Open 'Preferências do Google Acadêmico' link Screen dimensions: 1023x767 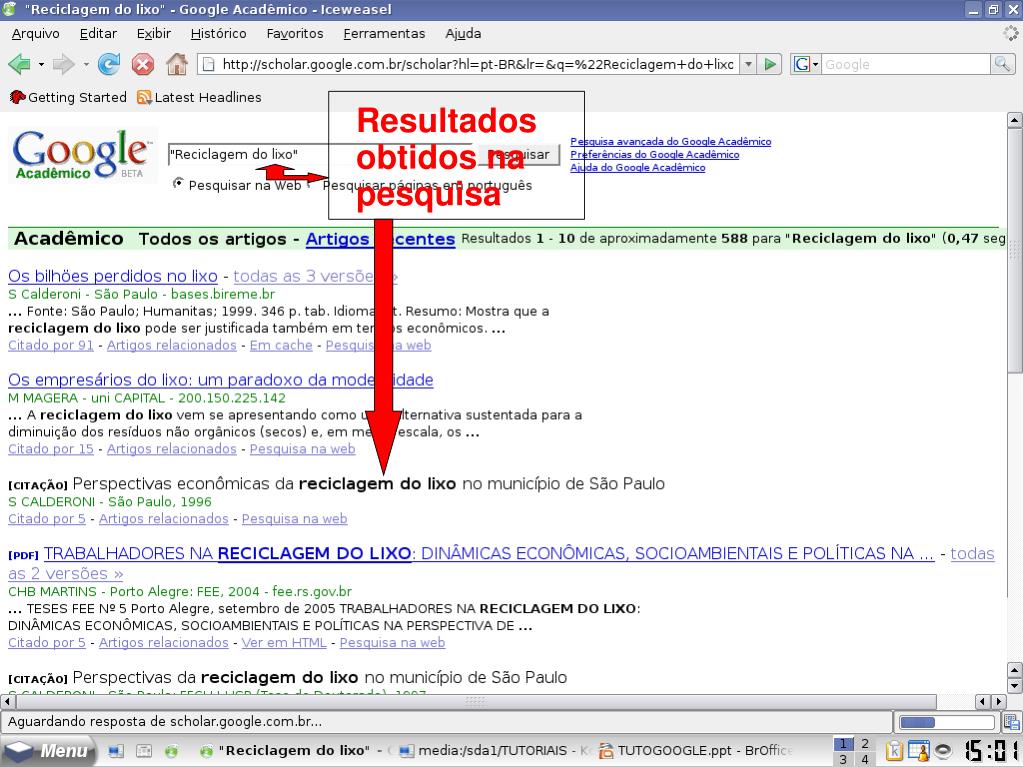click(654, 155)
